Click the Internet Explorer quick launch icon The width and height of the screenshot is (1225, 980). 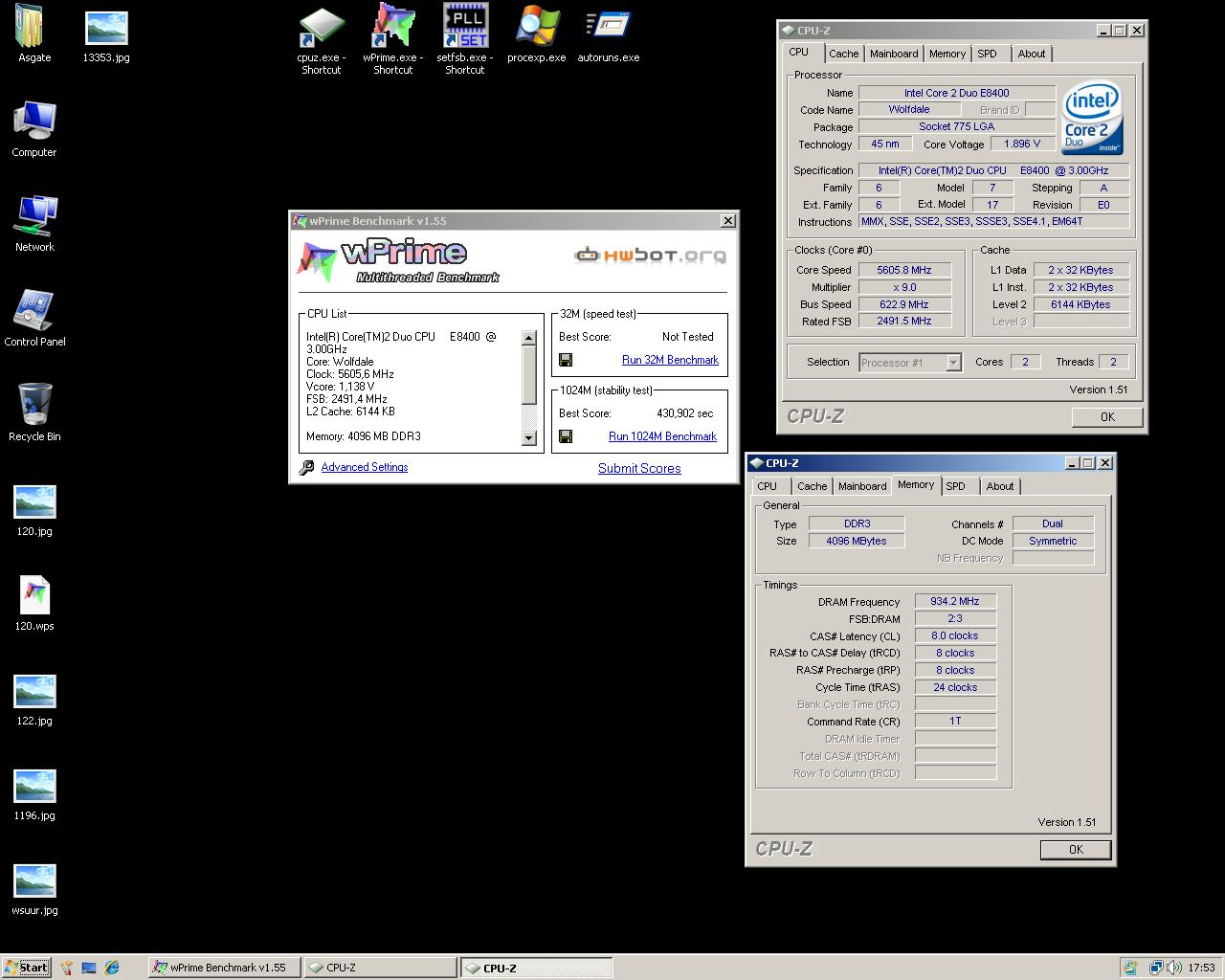tap(112, 968)
